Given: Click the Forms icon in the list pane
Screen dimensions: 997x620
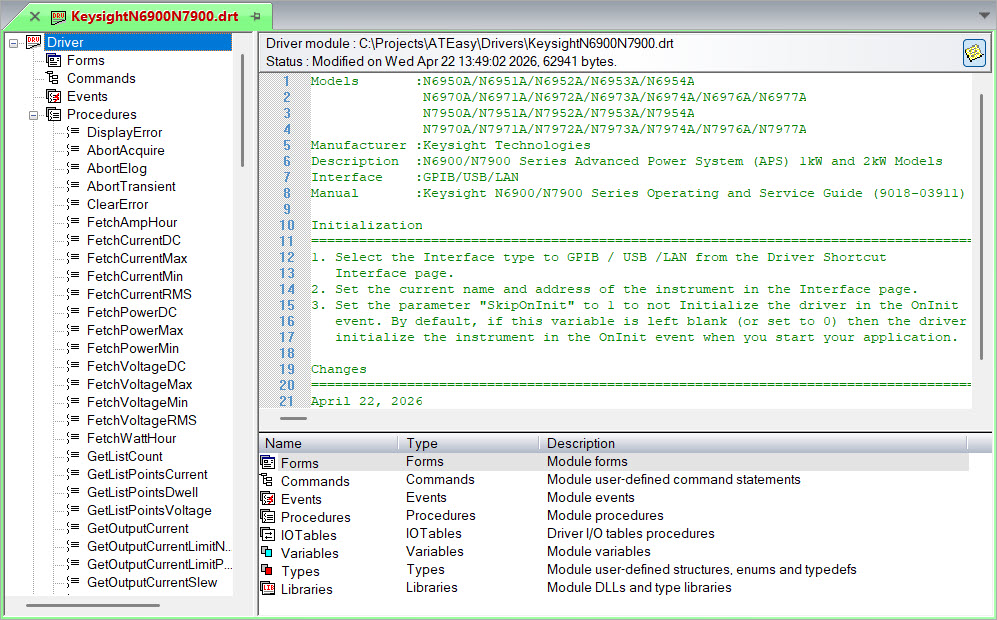Looking at the screenshot, I should pyautogui.click(x=267, y=463).
